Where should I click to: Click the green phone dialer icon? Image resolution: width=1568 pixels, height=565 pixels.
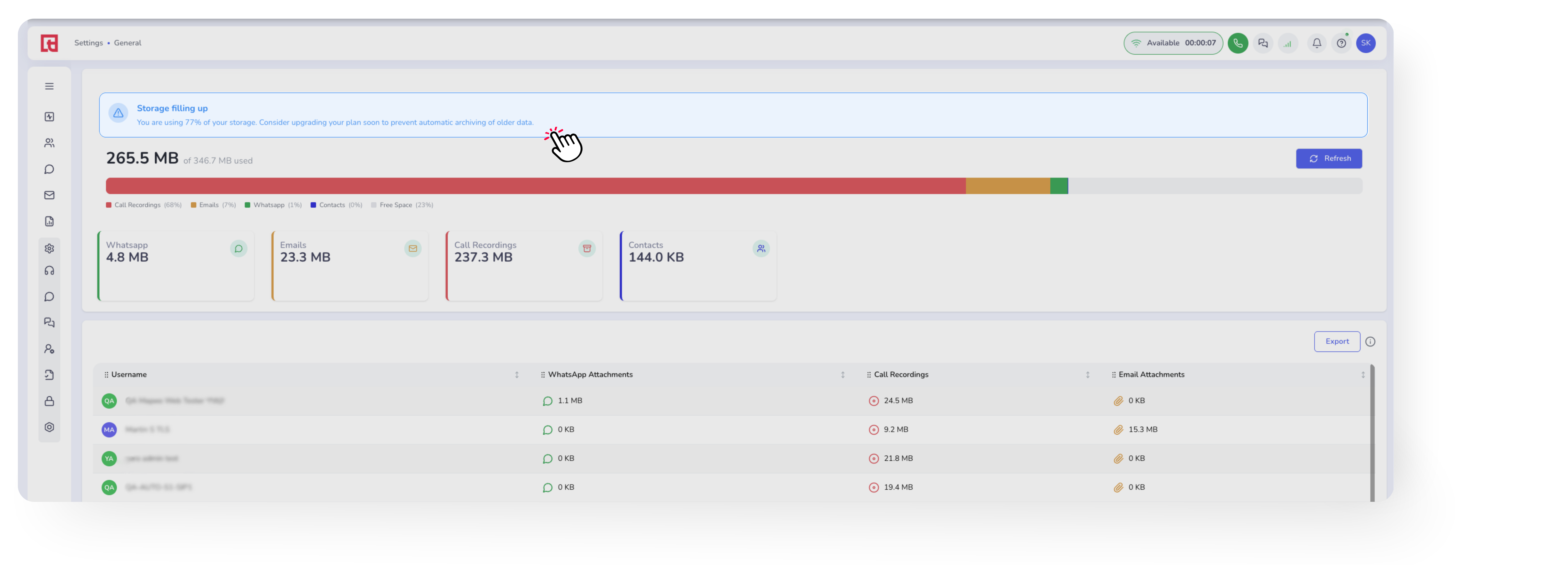tap(1238, 43)
